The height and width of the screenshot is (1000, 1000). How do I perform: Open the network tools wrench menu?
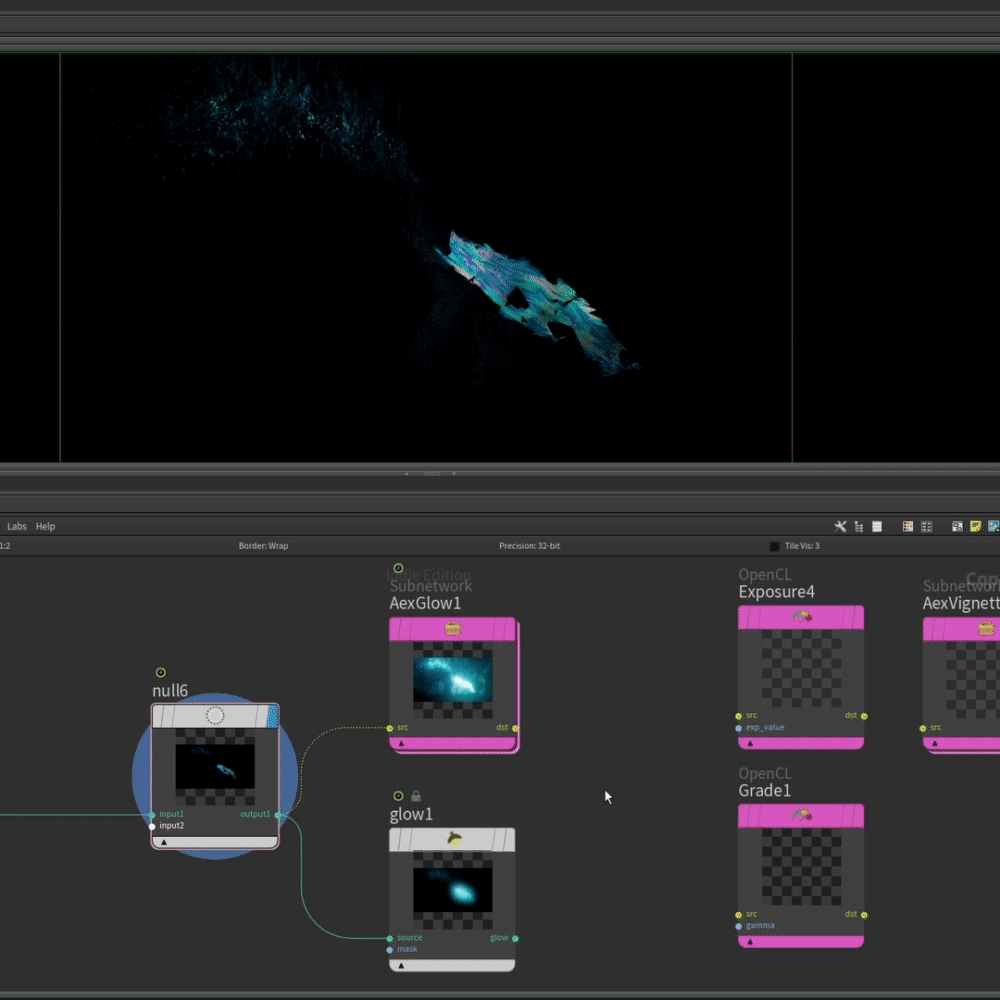click(x=840, y=526)
